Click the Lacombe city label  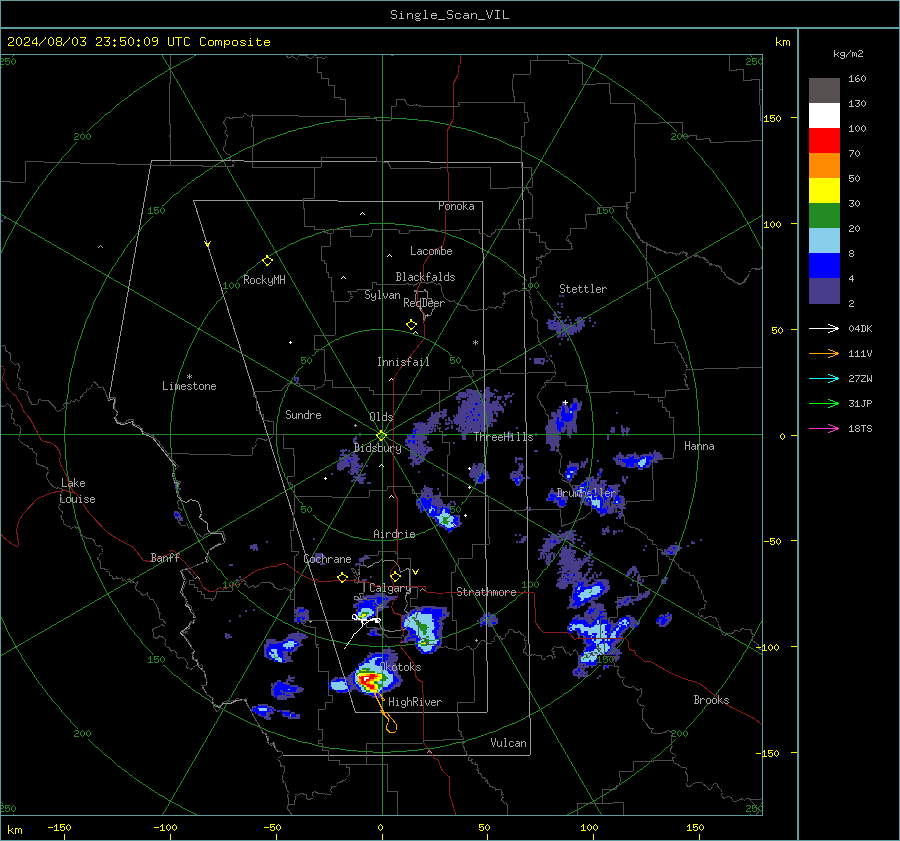coord(431,251)
